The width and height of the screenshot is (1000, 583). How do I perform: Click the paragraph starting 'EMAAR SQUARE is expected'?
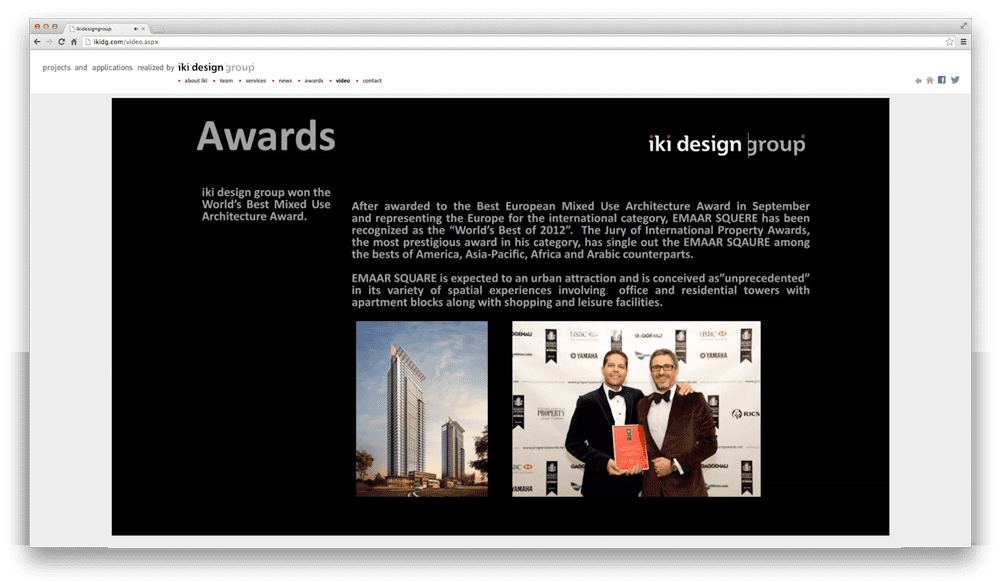pyautogui.click(x=580, y=290)
